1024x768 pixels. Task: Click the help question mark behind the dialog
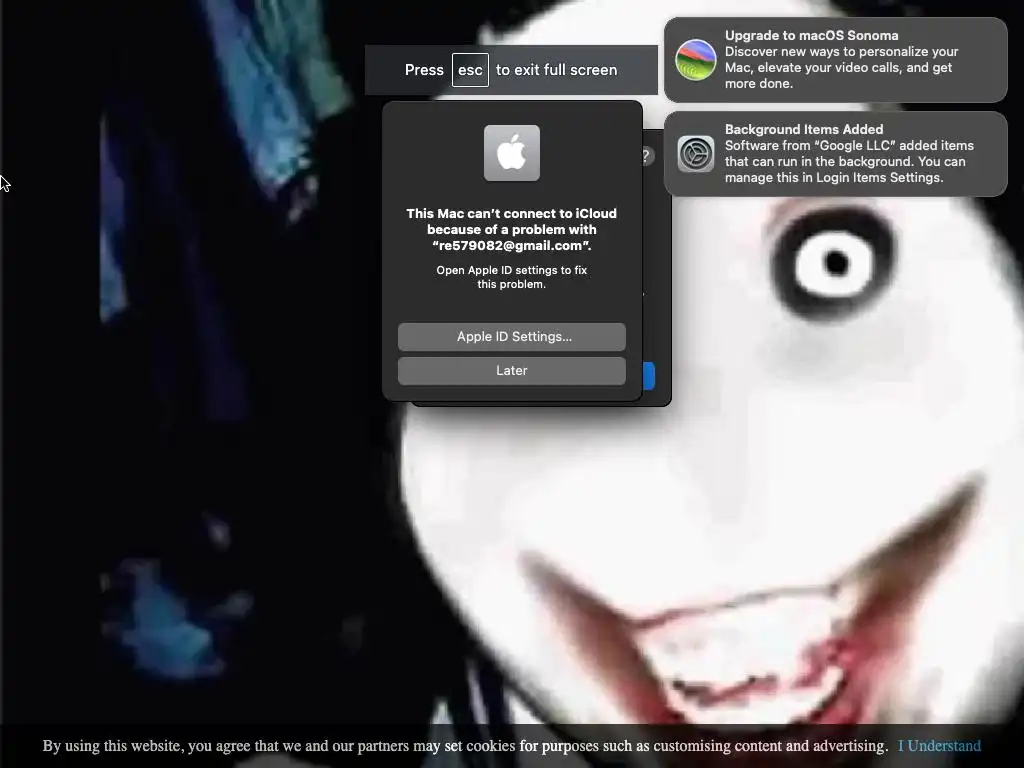[x=647, y=157]
